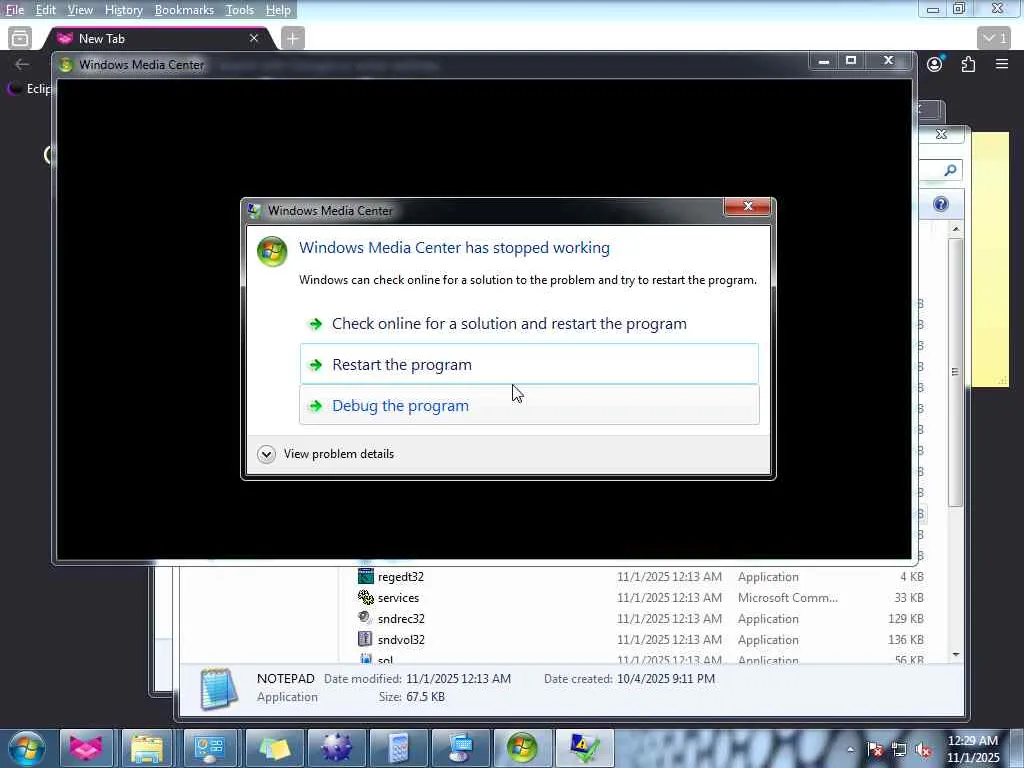Select the 'New Tab' browser tab
This screenshot has height=768, width=1024.
(157, 39)
